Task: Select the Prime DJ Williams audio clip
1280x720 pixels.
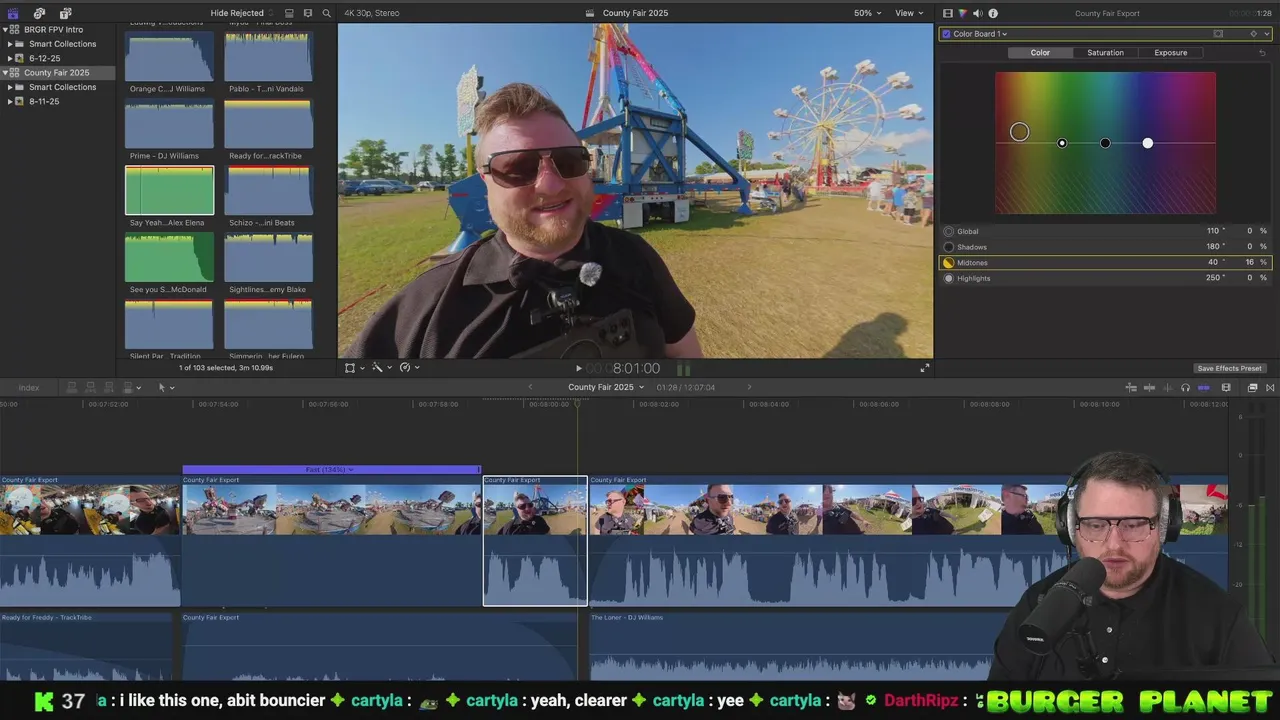Action: [169, 124]
